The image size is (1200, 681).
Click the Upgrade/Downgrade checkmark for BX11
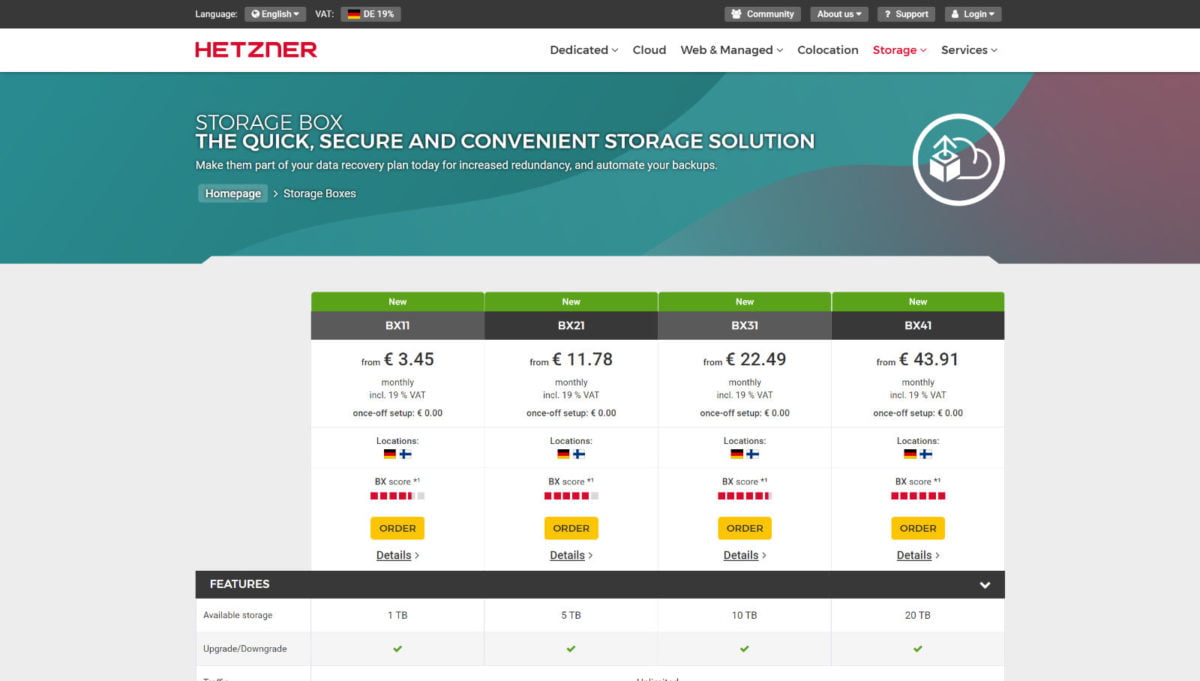click(398, 649)
